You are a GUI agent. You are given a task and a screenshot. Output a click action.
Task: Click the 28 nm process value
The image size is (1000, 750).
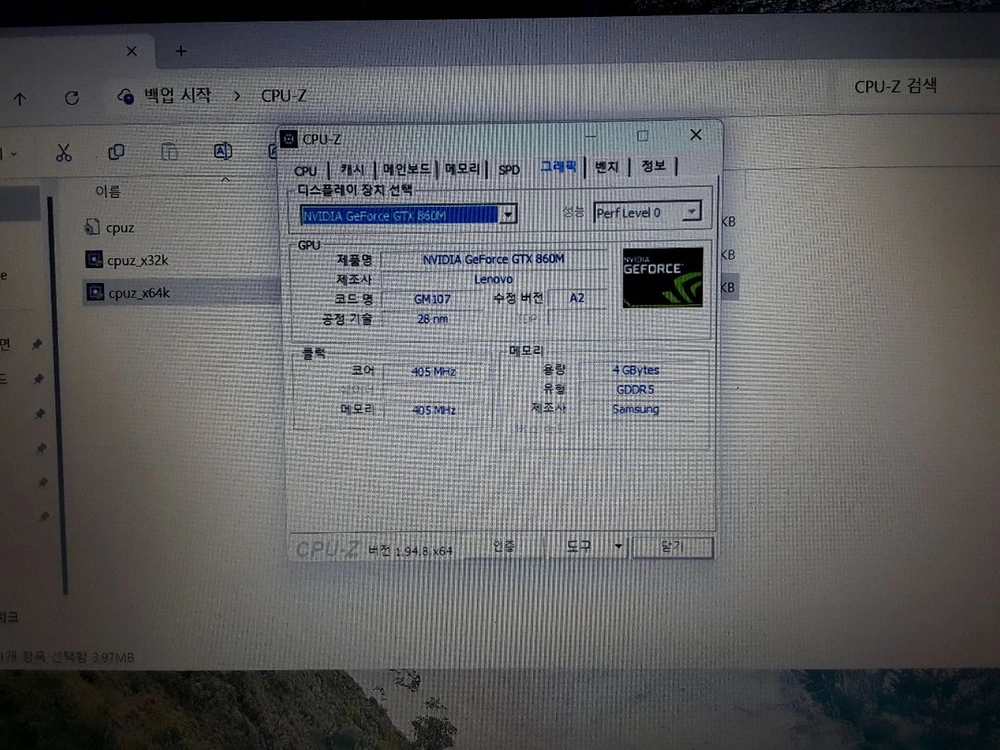432,318
